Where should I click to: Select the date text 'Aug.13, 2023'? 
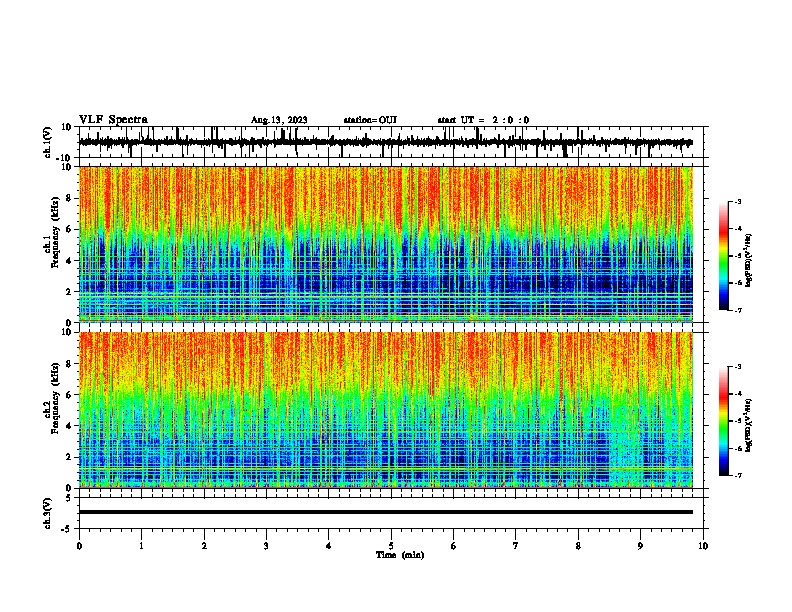pos(279,120)
